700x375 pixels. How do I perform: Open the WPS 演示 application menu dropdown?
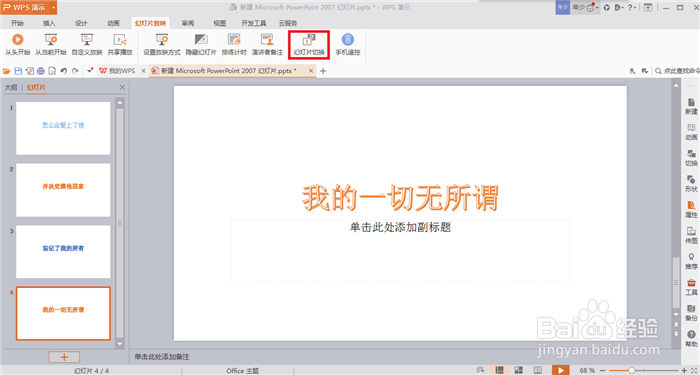[x=54, y=8]
